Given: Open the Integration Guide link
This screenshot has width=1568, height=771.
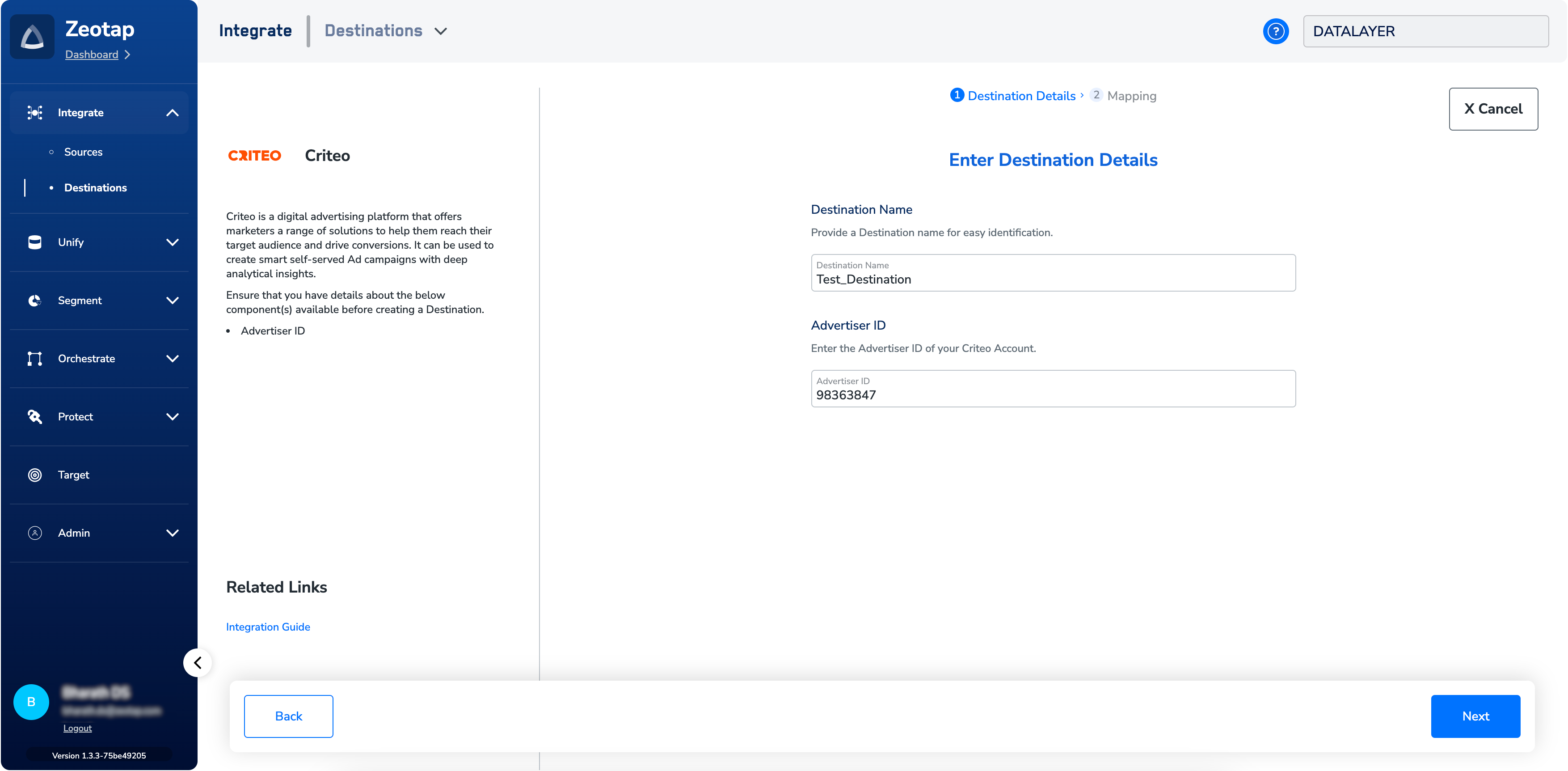Looking at the screenshot, I should [x=268, y=627].
